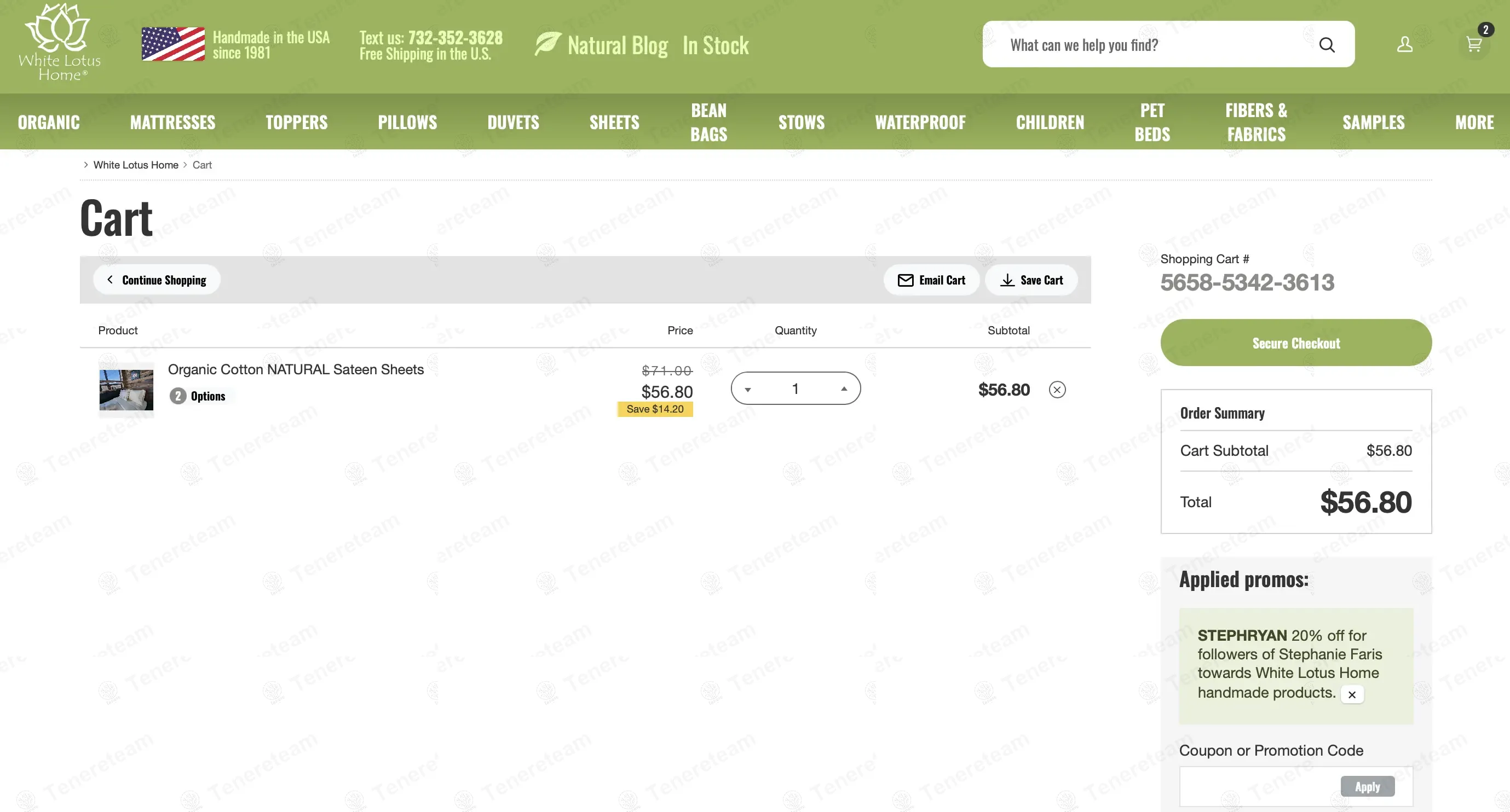The width and height of the screenshot is (1510, 812).
Task: Click the Apply coupon button
Action: tap(1367, 786)
